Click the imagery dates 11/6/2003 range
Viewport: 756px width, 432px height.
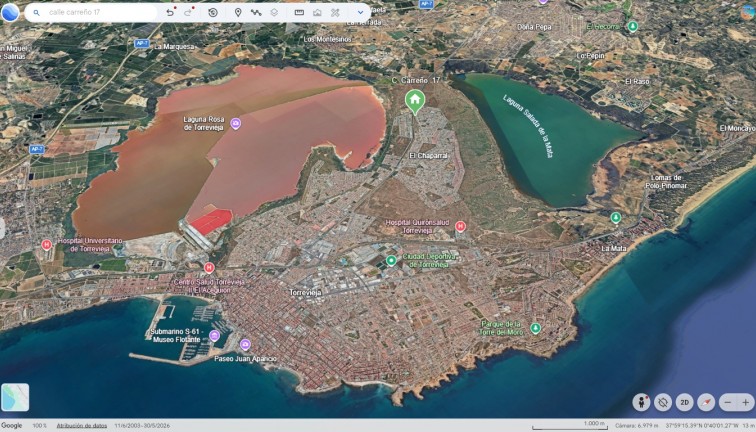142,426
